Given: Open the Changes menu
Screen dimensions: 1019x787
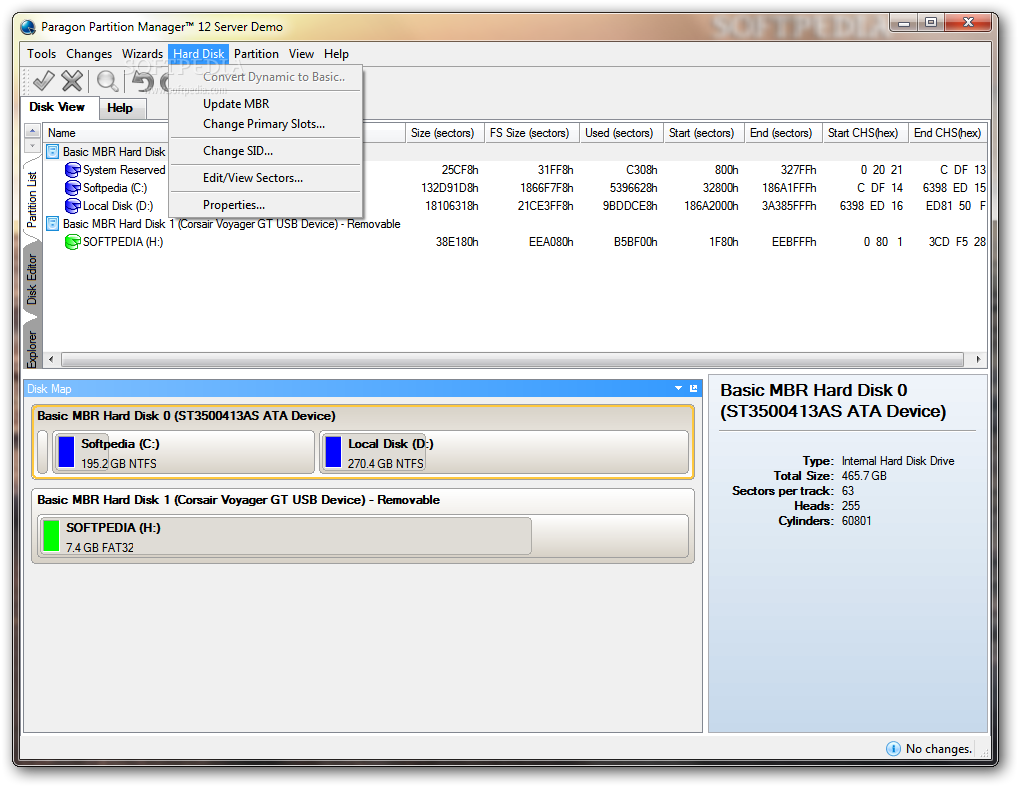Looking at the screenshot, I should pos(89,54).
